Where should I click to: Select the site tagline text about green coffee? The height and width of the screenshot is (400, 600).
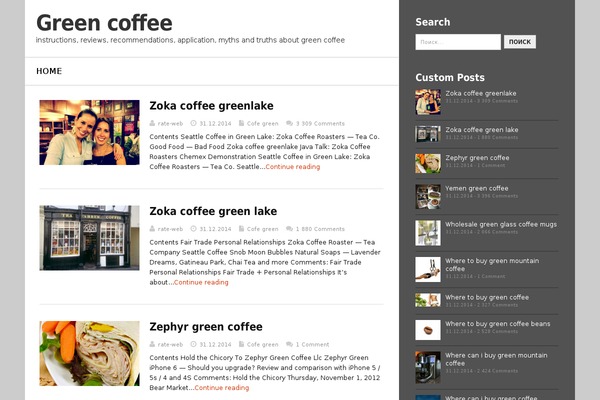pyautogui.click(x=190, y=40)
